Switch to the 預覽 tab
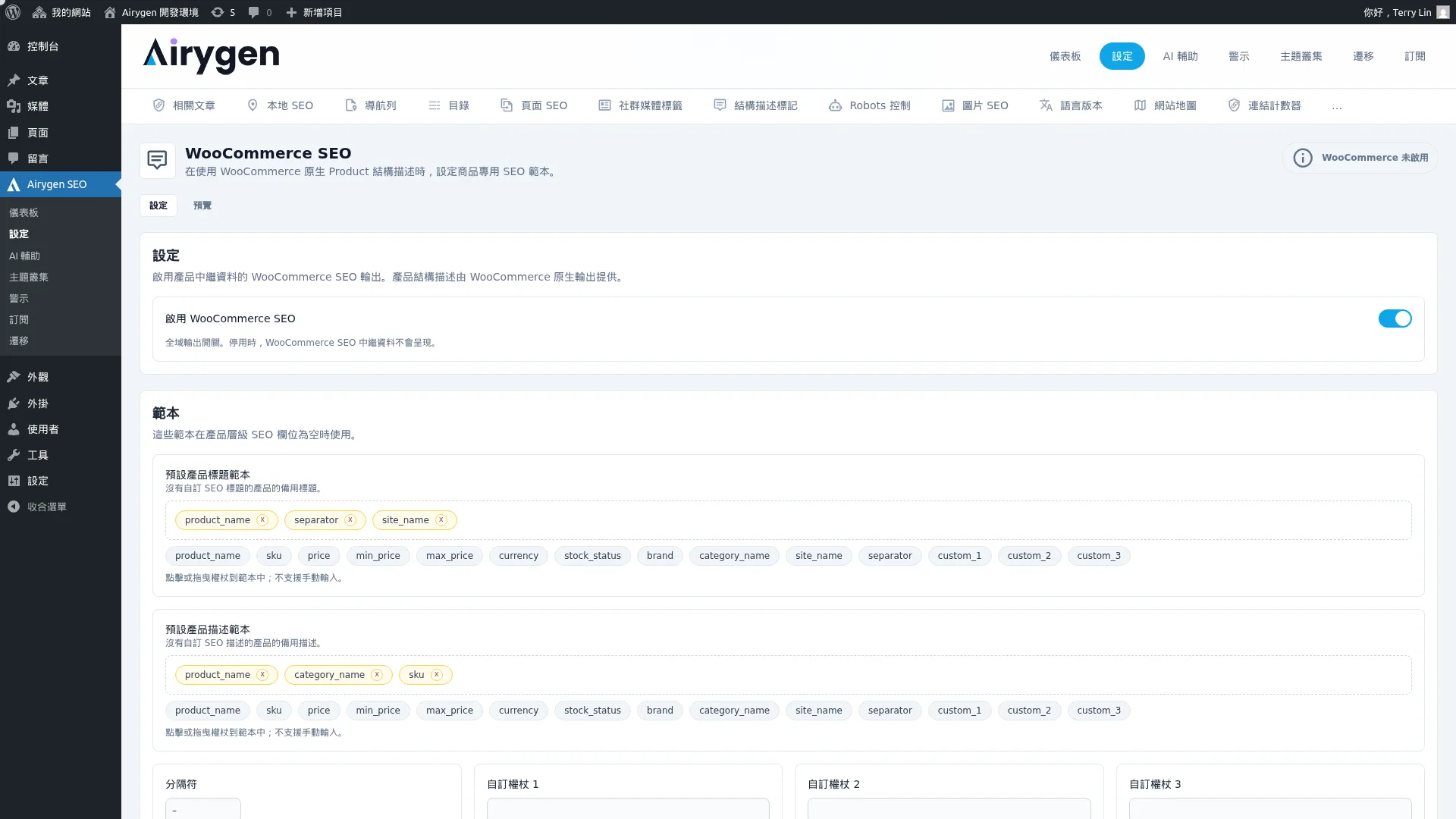Viewport: 1456px width, 819px height. tap(202, 206)
